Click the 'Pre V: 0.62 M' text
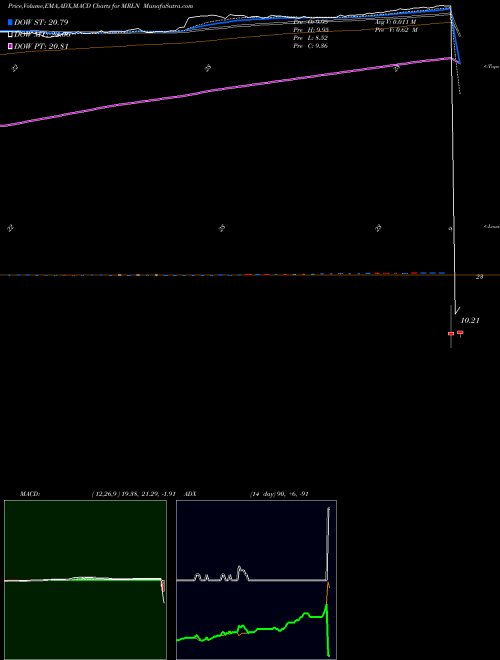 coord(396,30)
